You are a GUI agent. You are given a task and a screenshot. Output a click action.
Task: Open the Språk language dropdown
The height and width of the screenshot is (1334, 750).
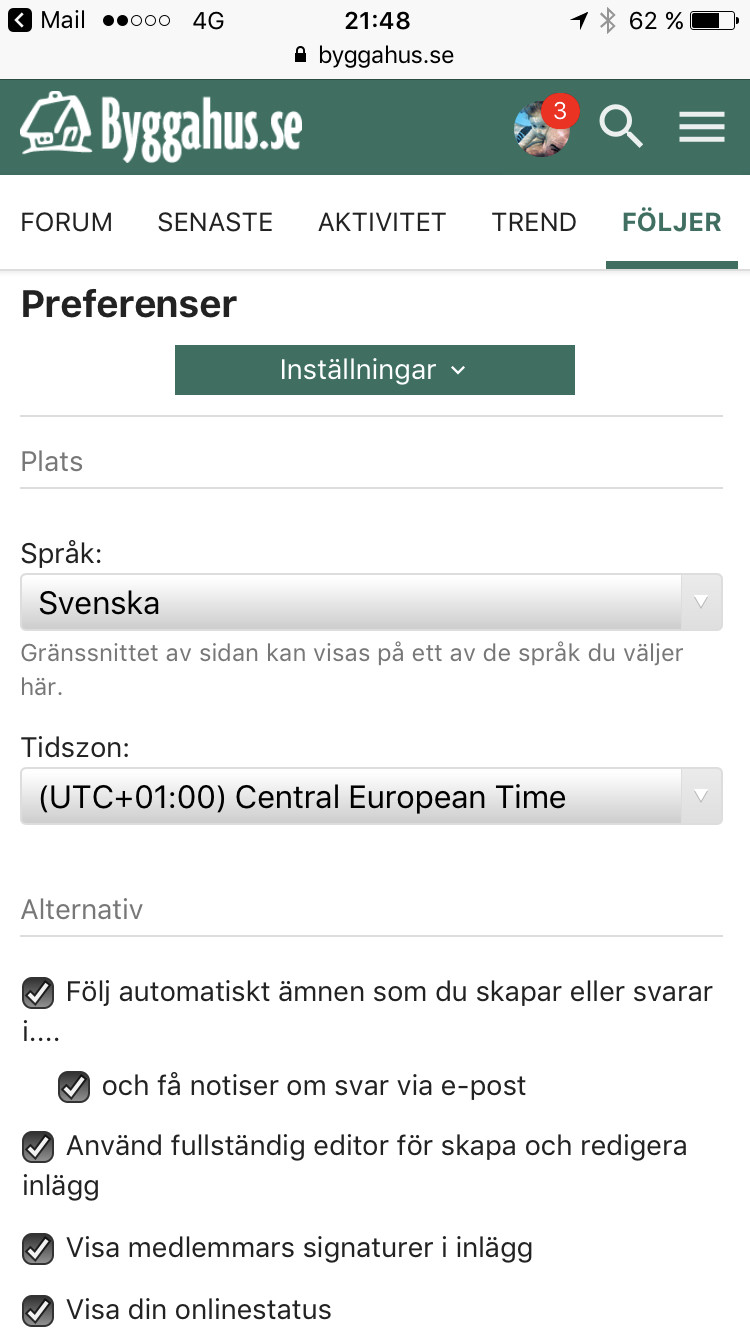pyautogui.click(x=371, y=602)
